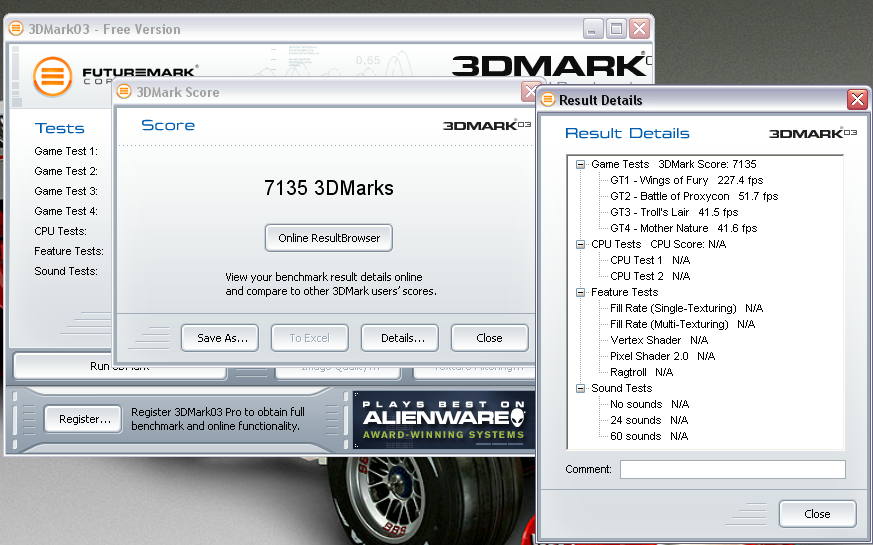The width and height of the screenshot is (873, 545).
Task: Click 'CPU Tests:' label in main window
Action: coord(60,232)
